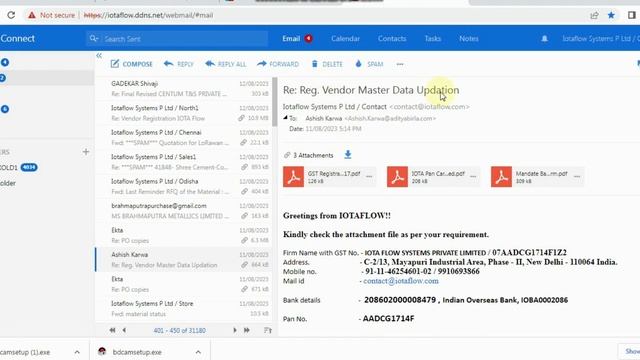Open the Iotaflow Systems P Ltd account menu
640x360 pixels.
tap(601, 39)
